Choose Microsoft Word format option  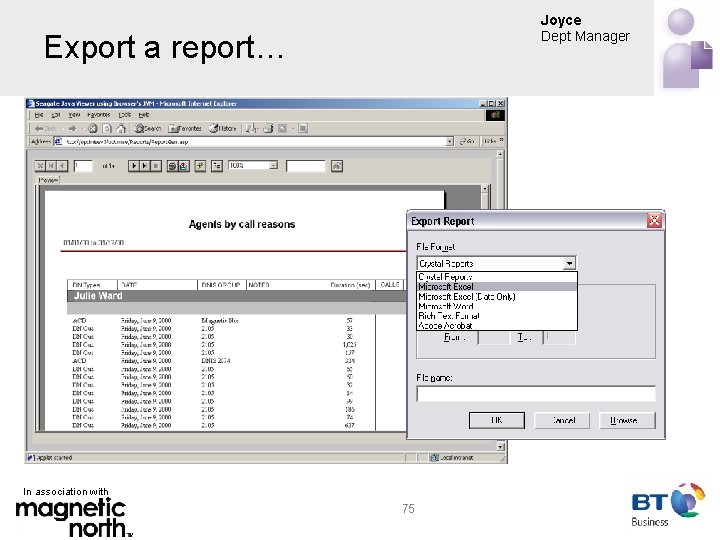coord(497,306)
